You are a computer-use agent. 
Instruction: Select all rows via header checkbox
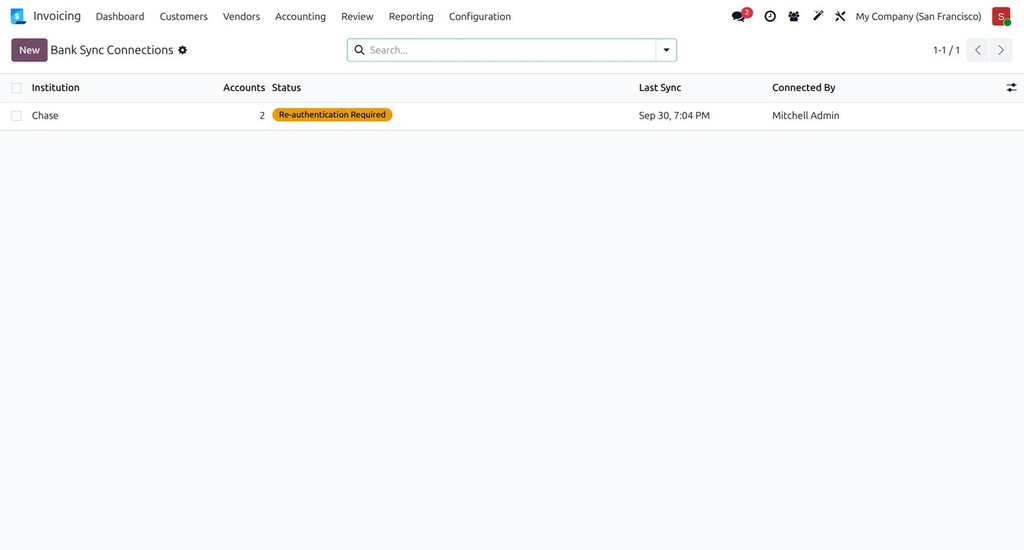(16, 88)
